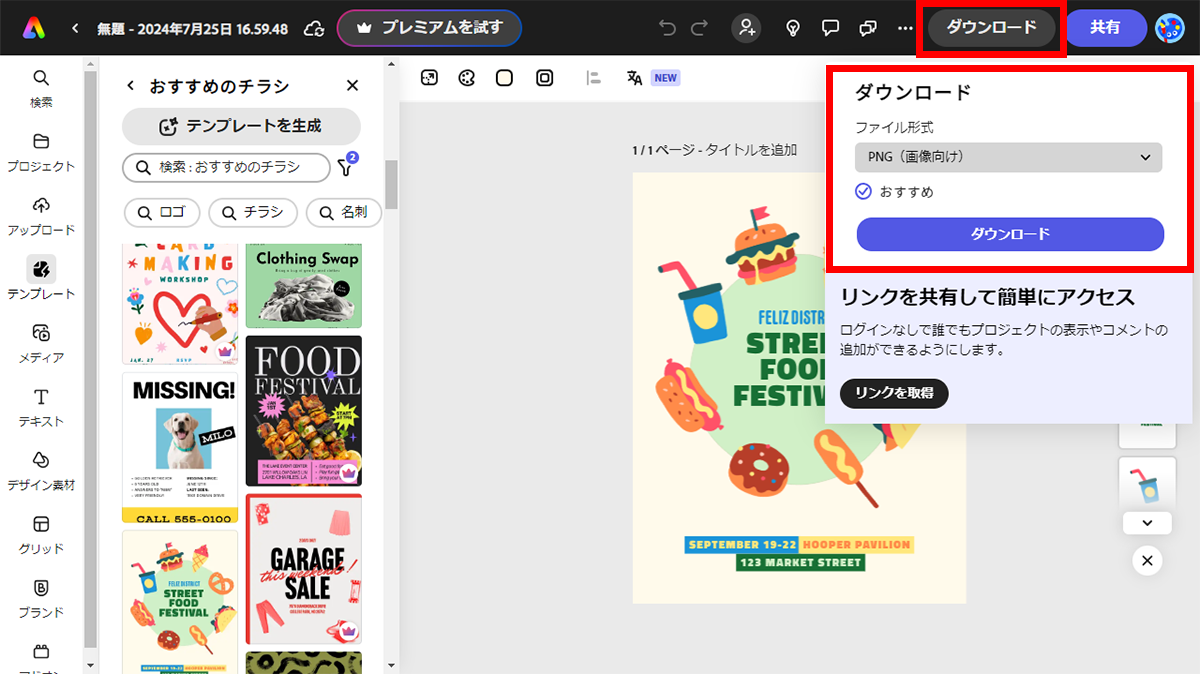Select the チラシ quick search chip
1200x674 pixels.
[252, 213]
